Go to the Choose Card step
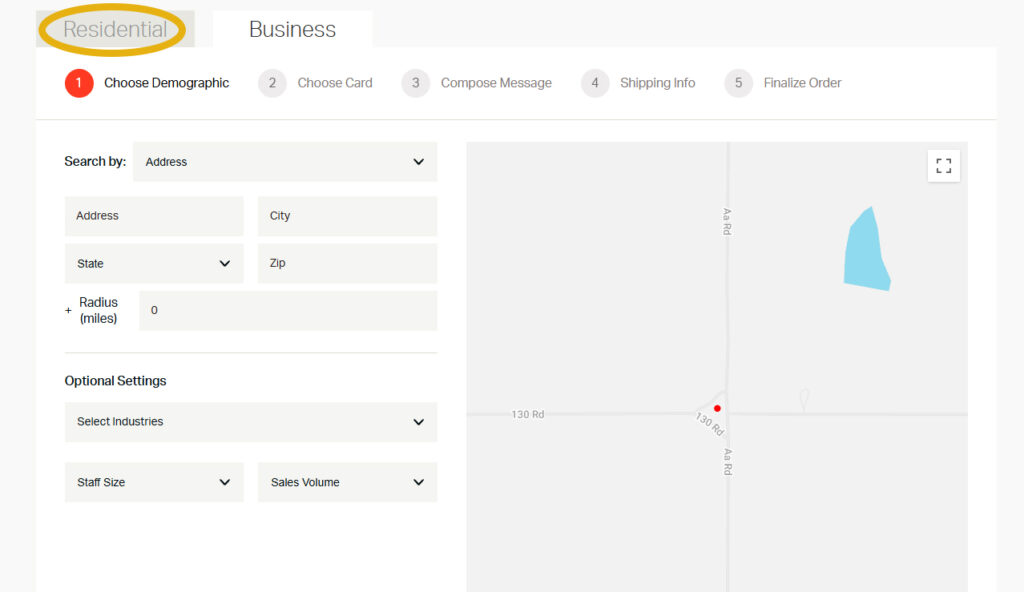Screen dimensions: 1024x592 (x=334, y=83)
